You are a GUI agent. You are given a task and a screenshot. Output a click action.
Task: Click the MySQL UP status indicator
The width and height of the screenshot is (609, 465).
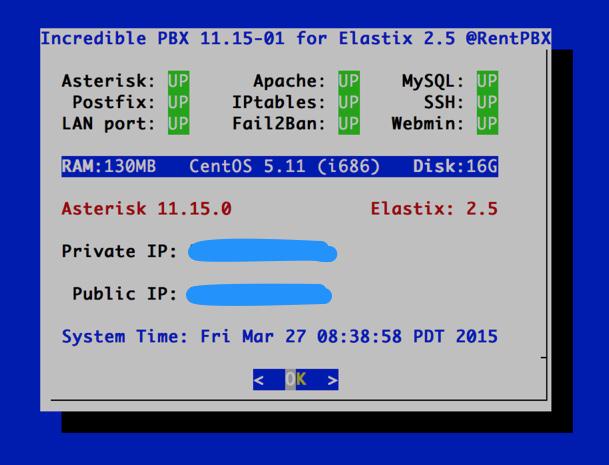(487, 81)
